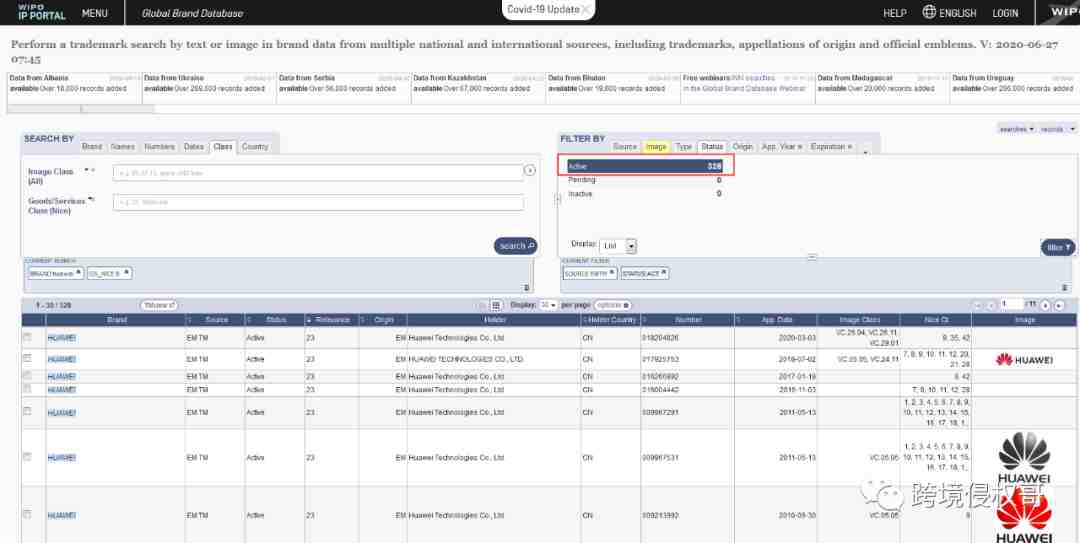Tick checkbox for record 018204826
The width and height of the screenshot is (1080, 543).
point(28,337)
